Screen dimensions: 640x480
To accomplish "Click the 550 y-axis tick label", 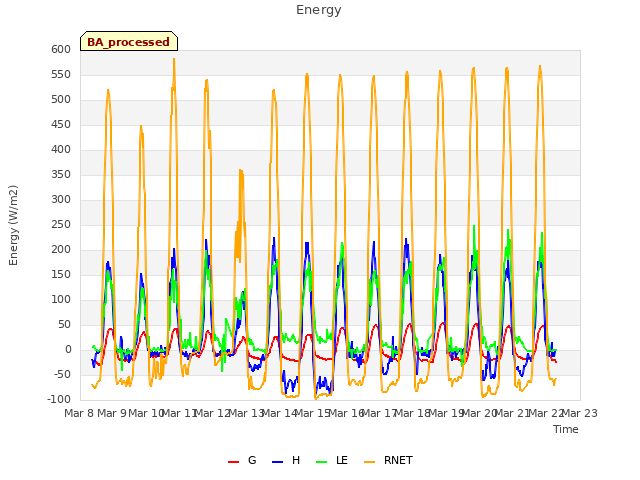I will point(61,75).
